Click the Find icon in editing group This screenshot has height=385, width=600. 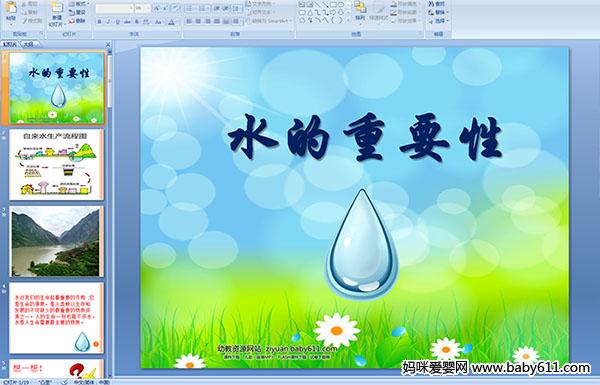(x=437, y=4)
